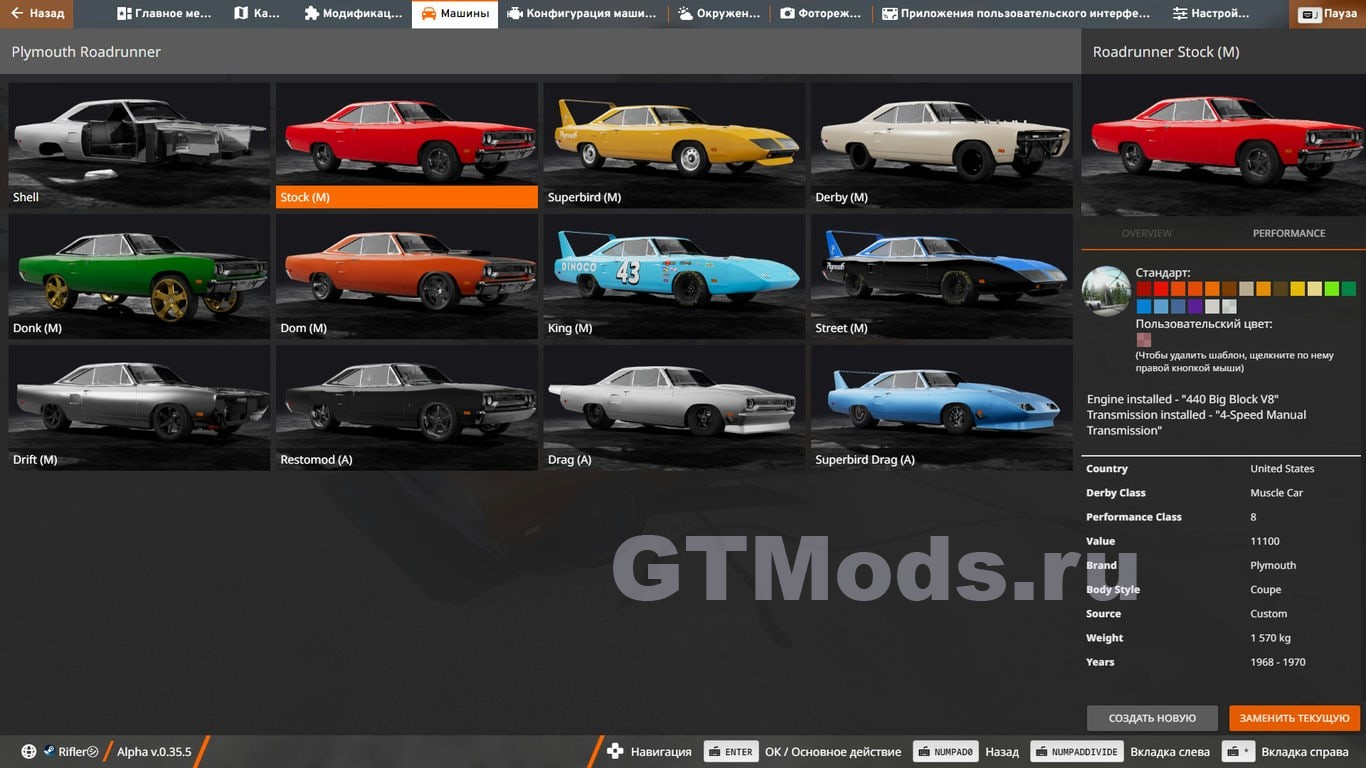
Task: Open the Настройки sliders tab
Action: coord(1211,14)
